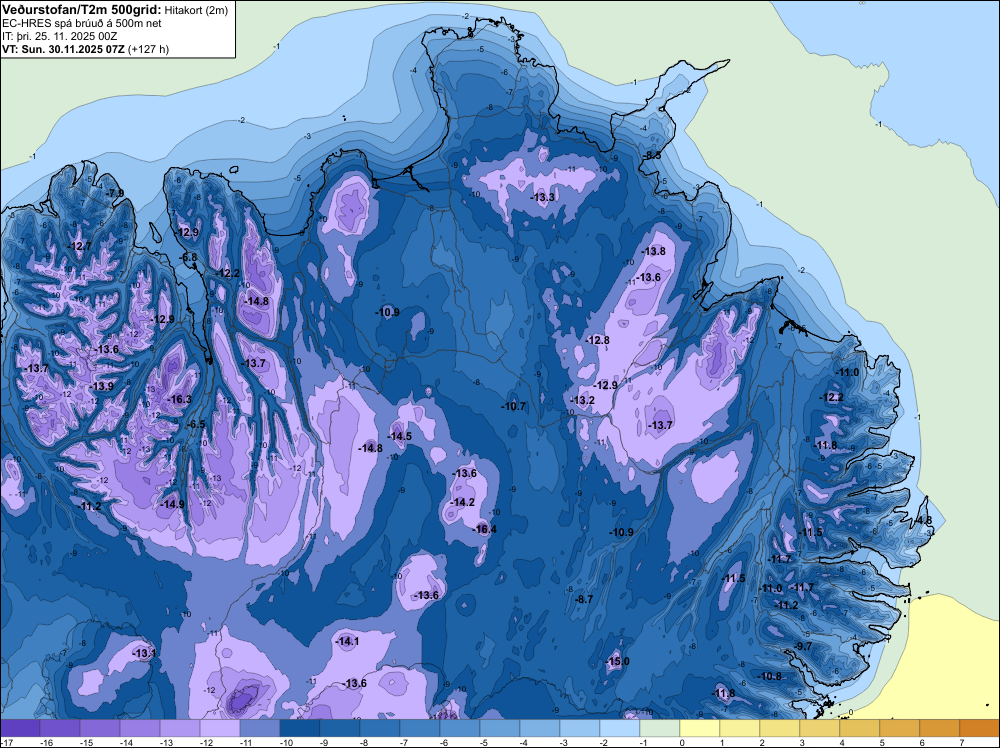Click the -7.9 temperature label
Viewport: 1000px width, 748px height.
tap(115, 193)
